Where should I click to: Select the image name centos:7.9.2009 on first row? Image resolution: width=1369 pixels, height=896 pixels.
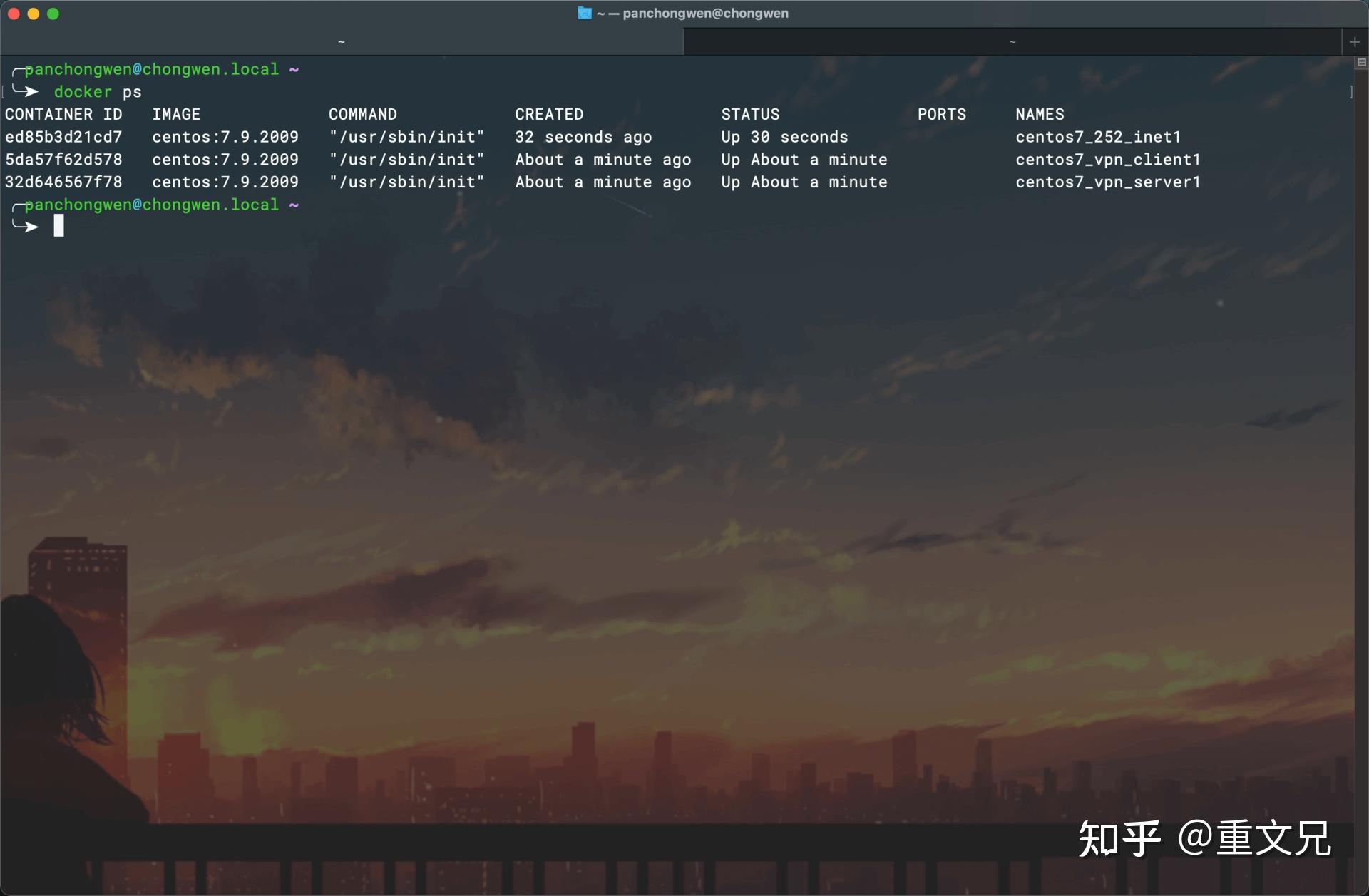coord(225,137)
